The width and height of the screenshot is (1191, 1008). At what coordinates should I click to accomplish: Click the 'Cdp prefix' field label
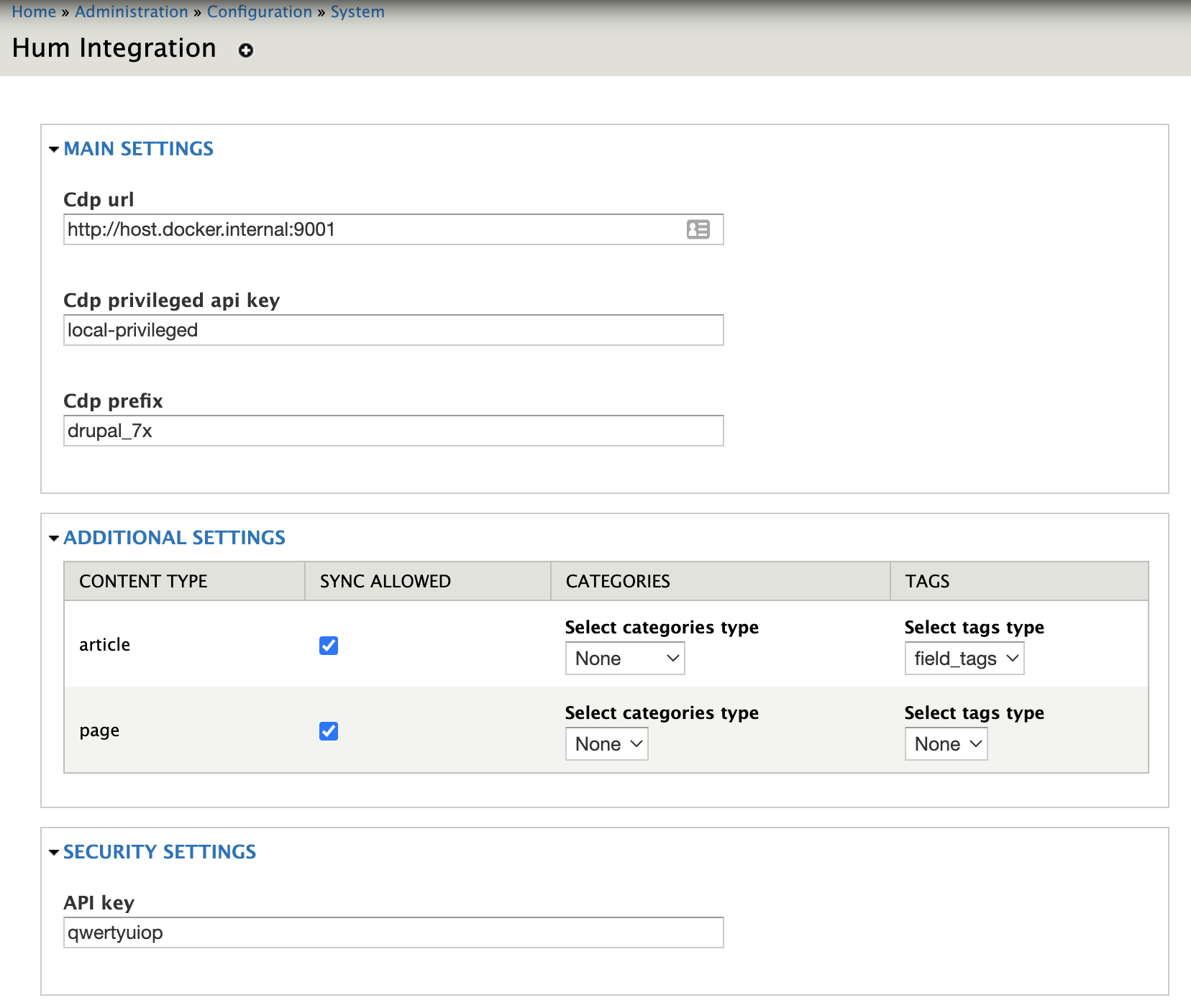[113, 401]
